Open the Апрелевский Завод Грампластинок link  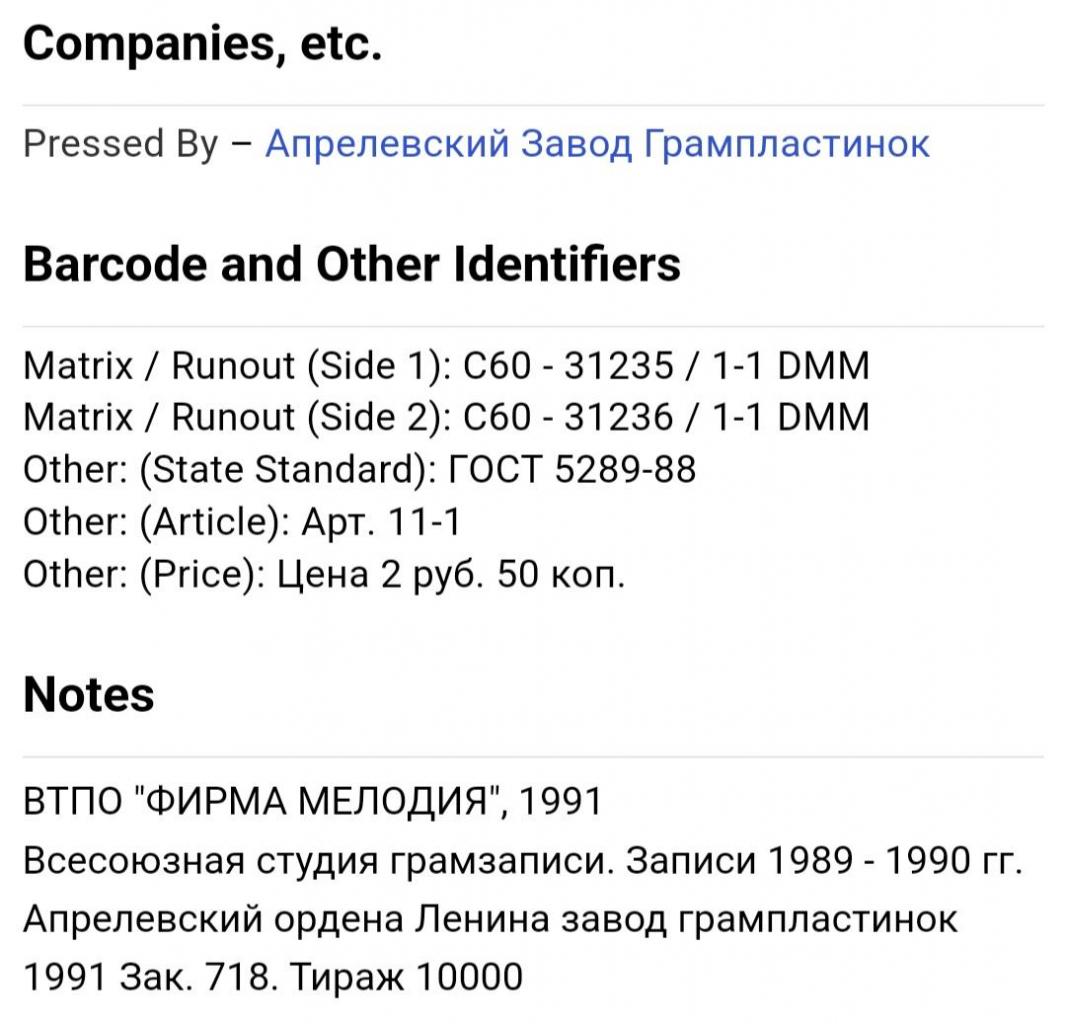(x=597, y=143)
